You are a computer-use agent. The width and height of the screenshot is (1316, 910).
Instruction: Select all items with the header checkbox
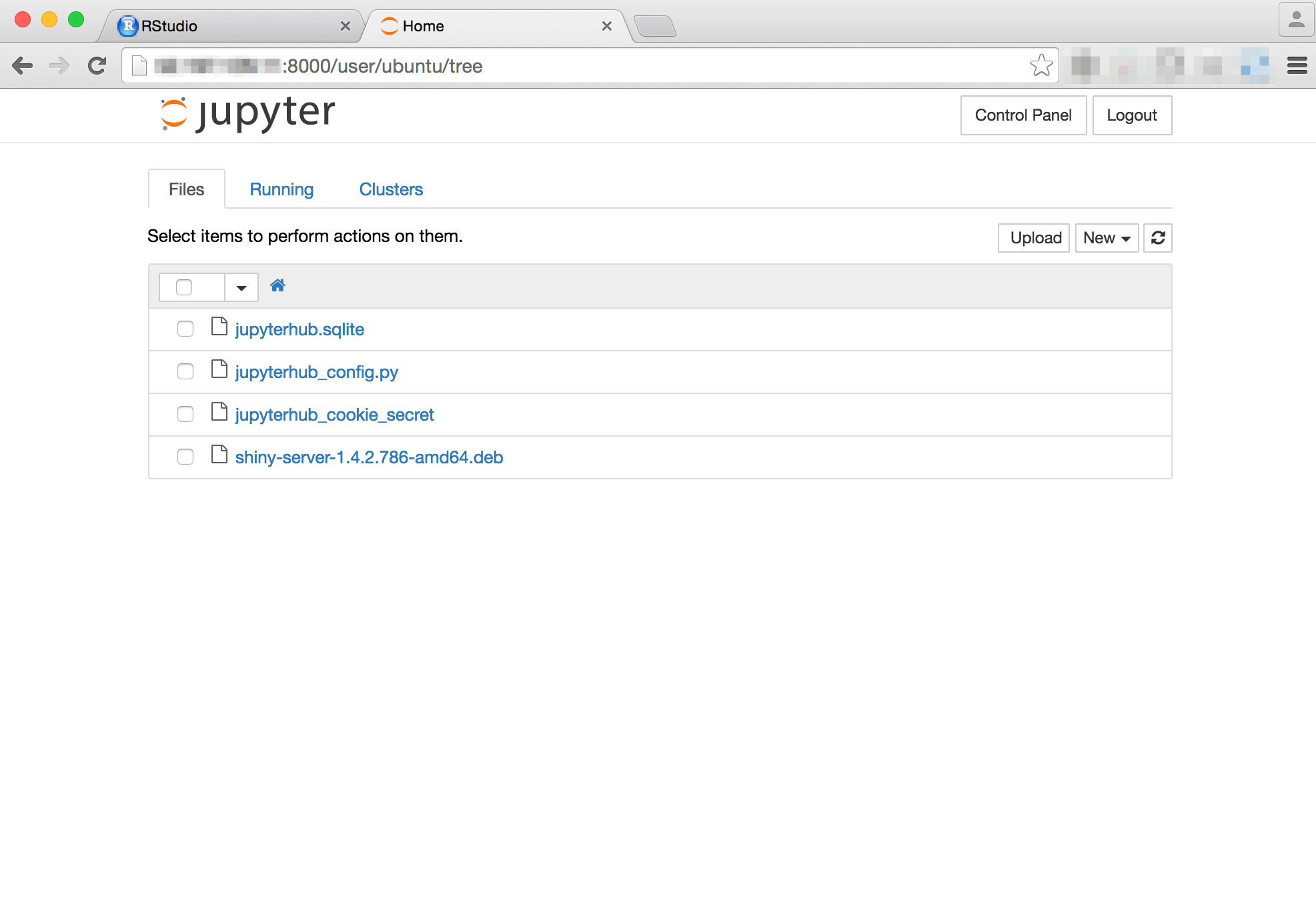tap(185, 286)
